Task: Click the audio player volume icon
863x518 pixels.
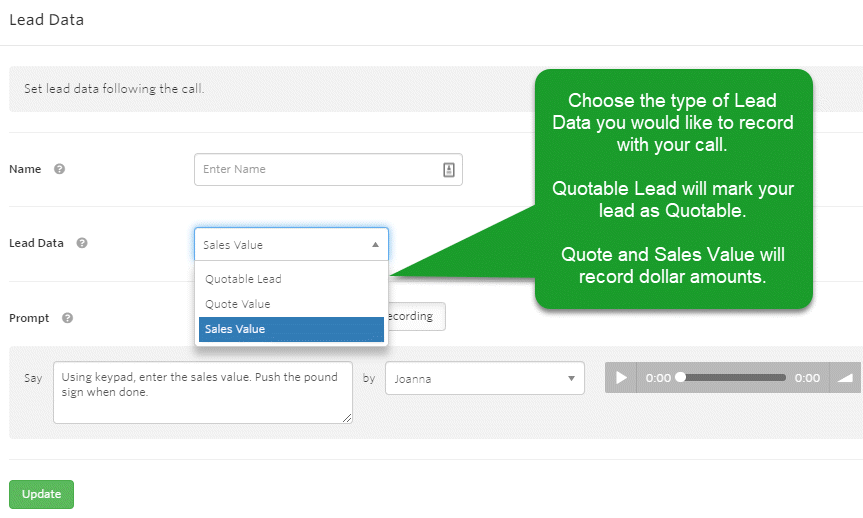Action: (845, 378)
